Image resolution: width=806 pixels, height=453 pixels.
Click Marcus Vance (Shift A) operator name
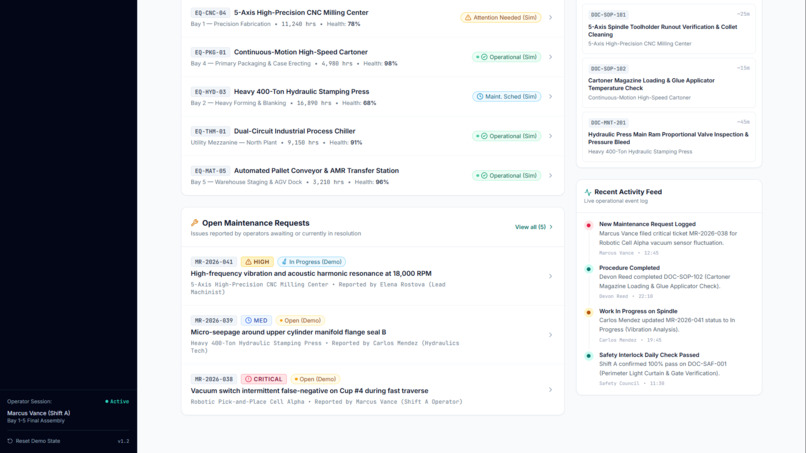tap(39, 413)
